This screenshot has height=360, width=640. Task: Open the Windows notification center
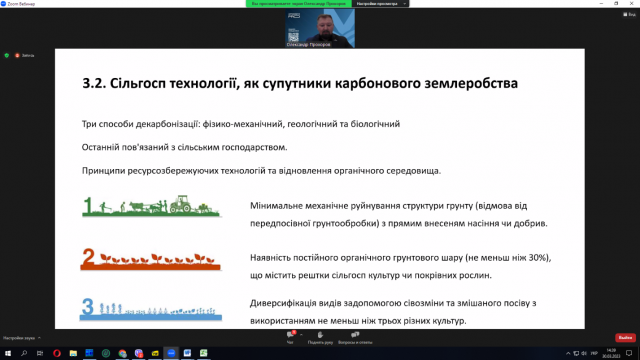pyautogui.click(x=629, y=353)
